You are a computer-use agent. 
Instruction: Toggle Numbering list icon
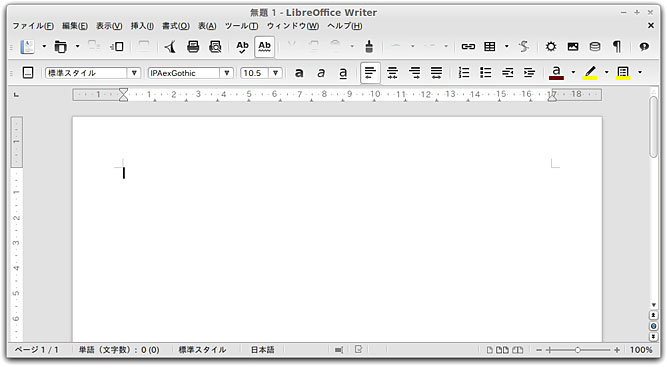click(464, 73)
